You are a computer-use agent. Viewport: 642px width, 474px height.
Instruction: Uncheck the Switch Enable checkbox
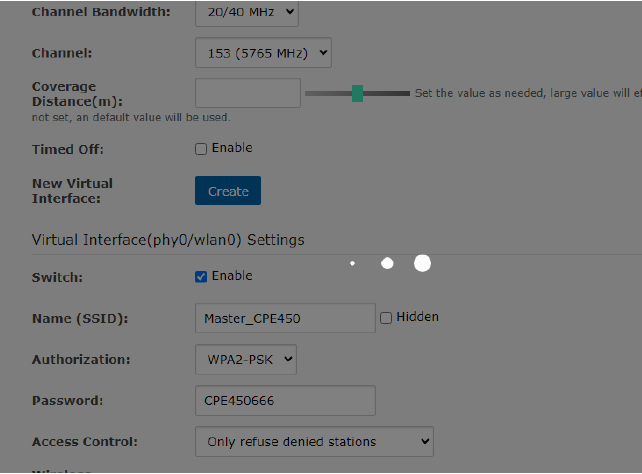[x=201, y=277]
